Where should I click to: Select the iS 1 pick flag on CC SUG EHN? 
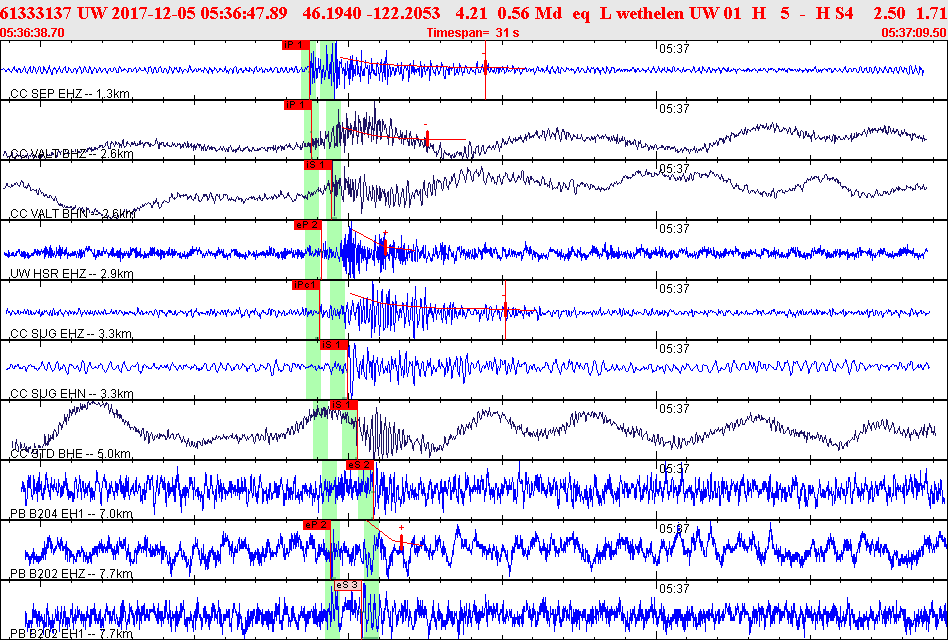pyautogui.click(x=334, y=344)
